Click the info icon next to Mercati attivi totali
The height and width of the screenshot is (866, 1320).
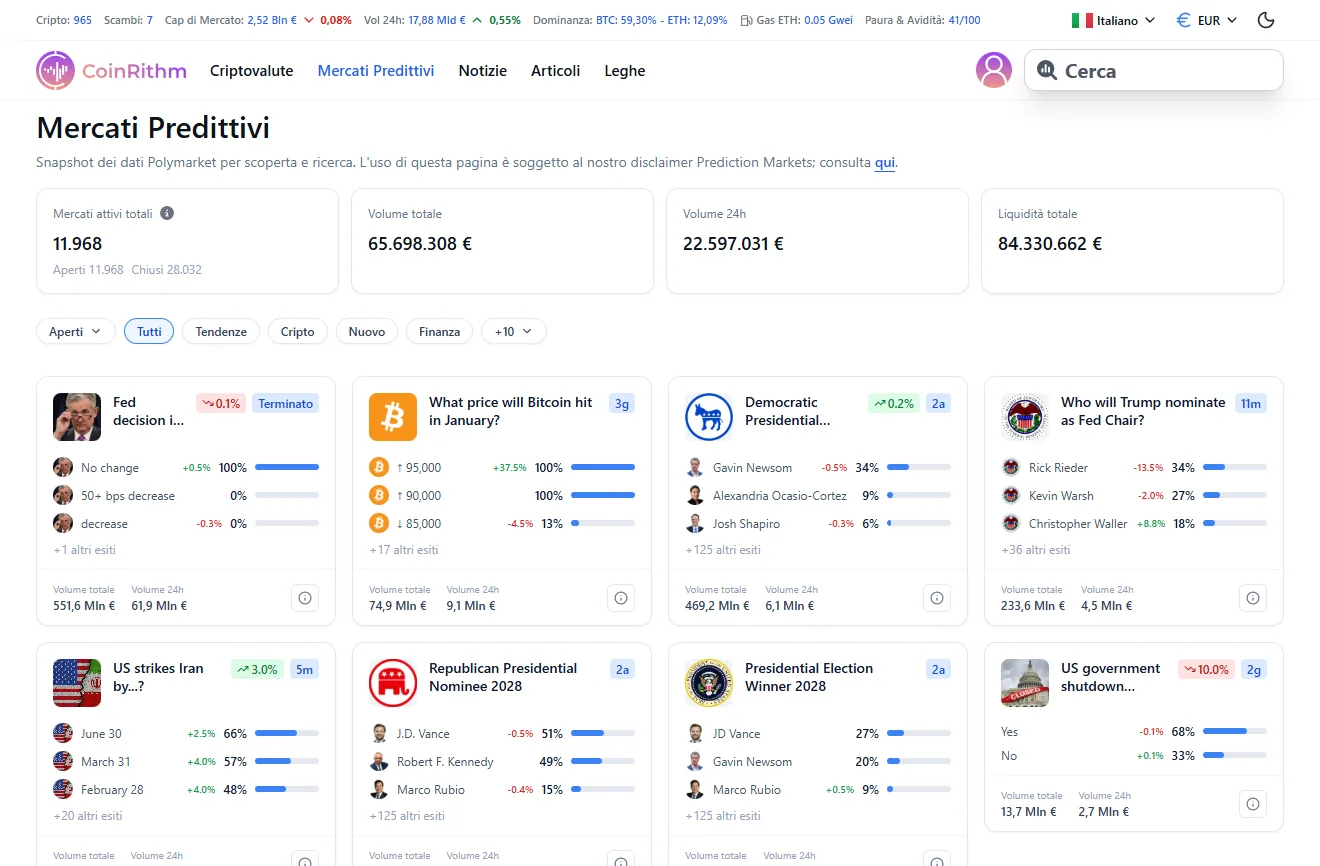166,213
